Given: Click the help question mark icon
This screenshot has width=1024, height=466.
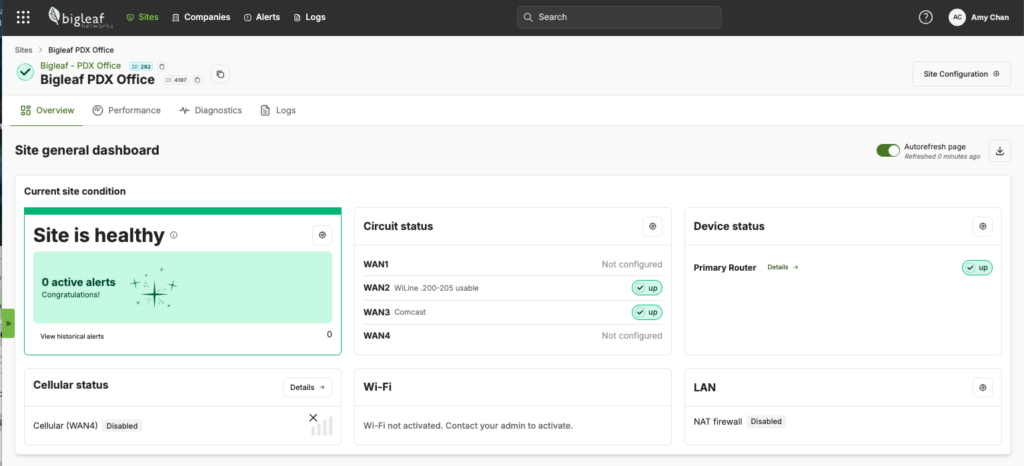Looking at the screenshot, I should pyautogui.click(x=925, y=17).
